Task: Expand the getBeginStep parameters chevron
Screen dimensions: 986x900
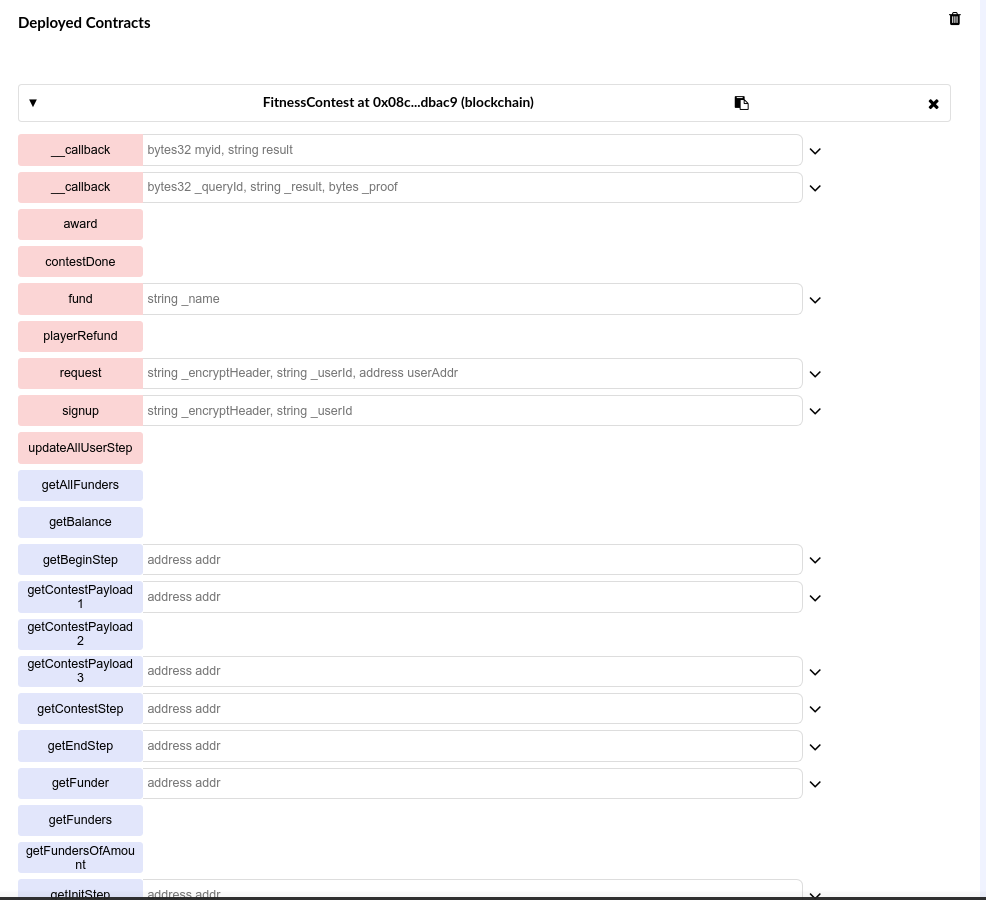Action: click(815, 560)
